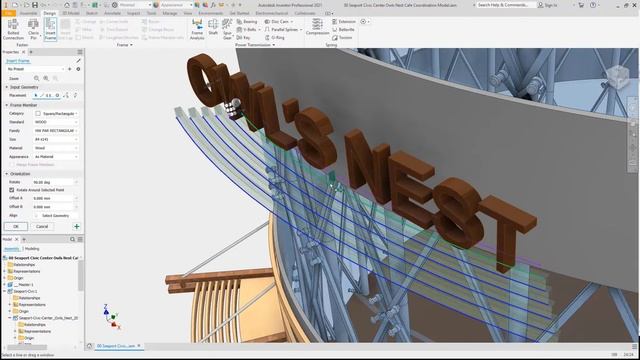Image resolution: width=640 pixels, height=360 pixels.
Task: Click the Home icon in quick access toolbar
Action: [67, 5]
